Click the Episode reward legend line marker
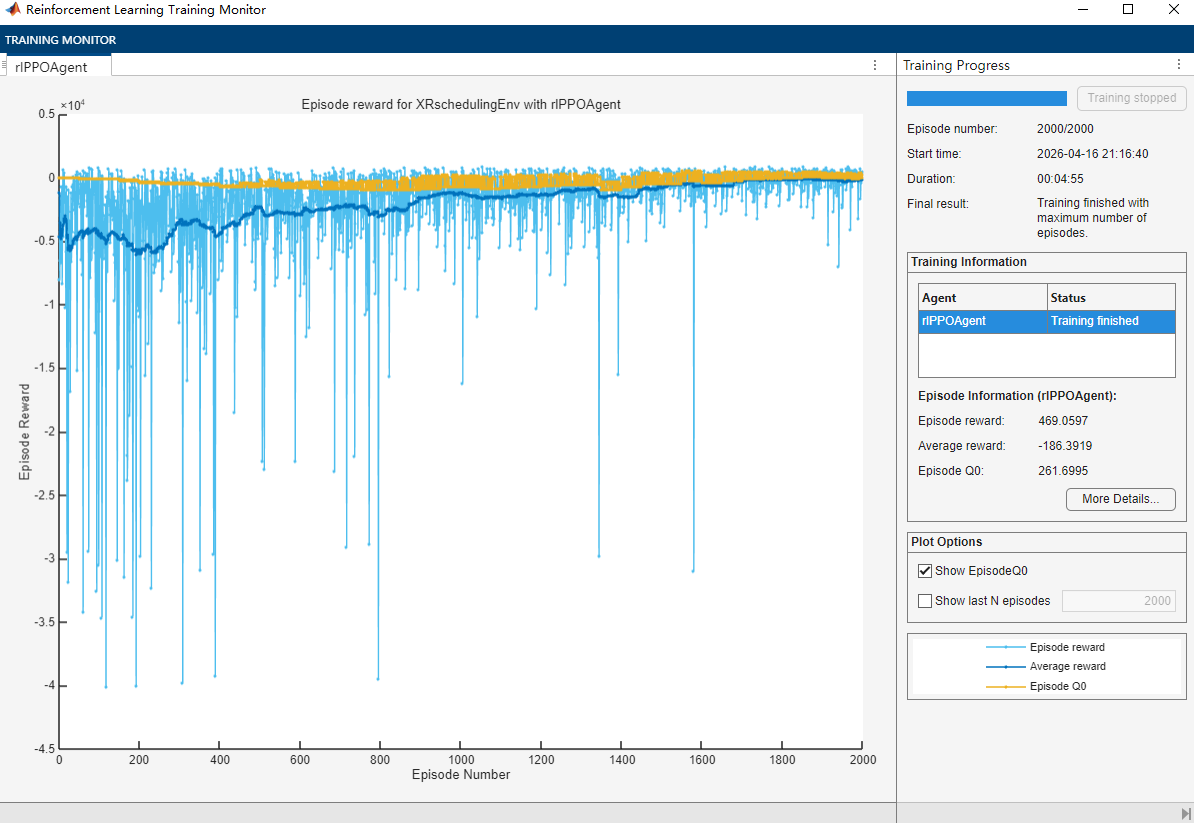This screenshot has height=823, width=1194. pos(1005,647)
